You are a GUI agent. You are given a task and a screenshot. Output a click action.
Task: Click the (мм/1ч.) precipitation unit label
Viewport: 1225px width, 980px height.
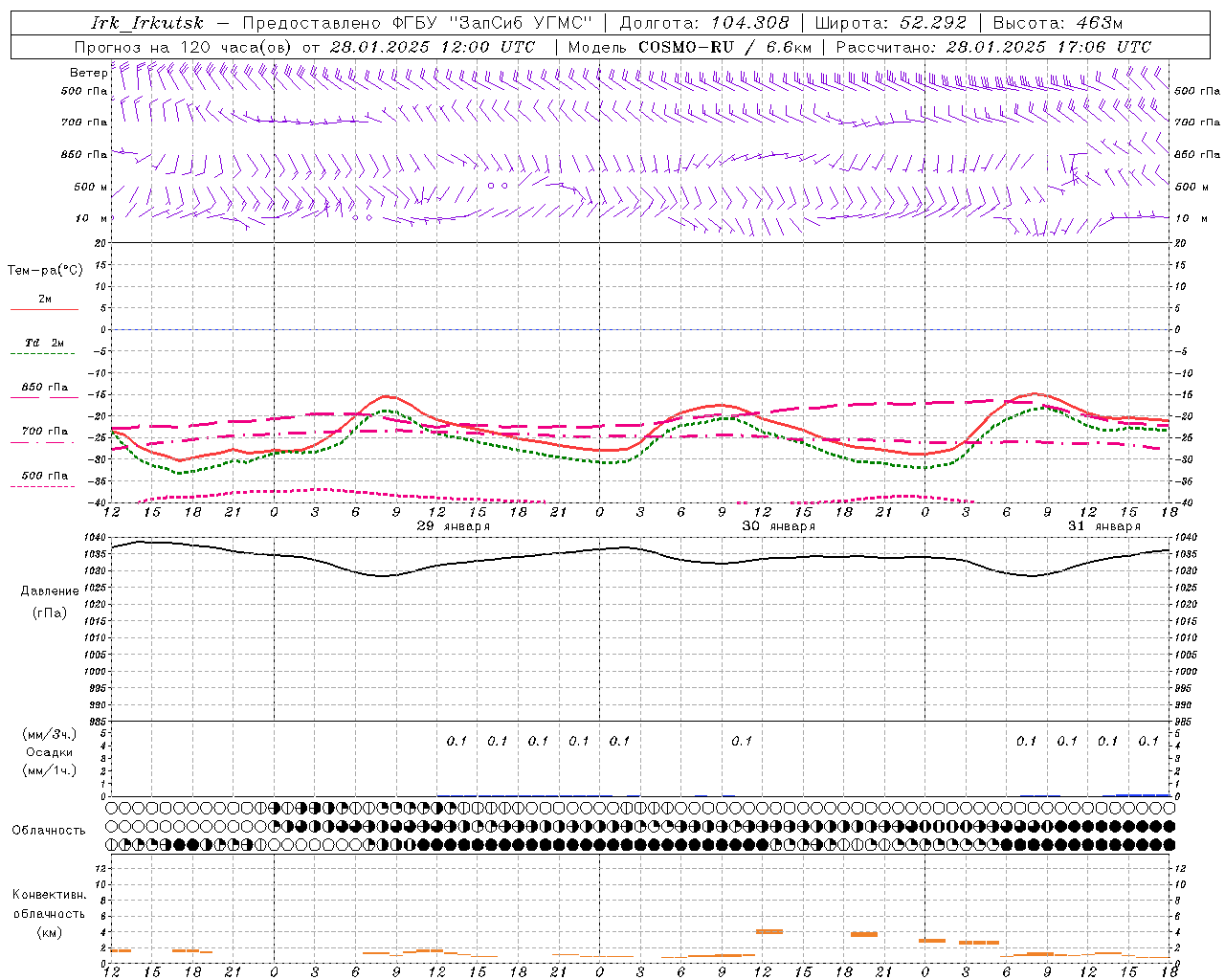(50, 770)
